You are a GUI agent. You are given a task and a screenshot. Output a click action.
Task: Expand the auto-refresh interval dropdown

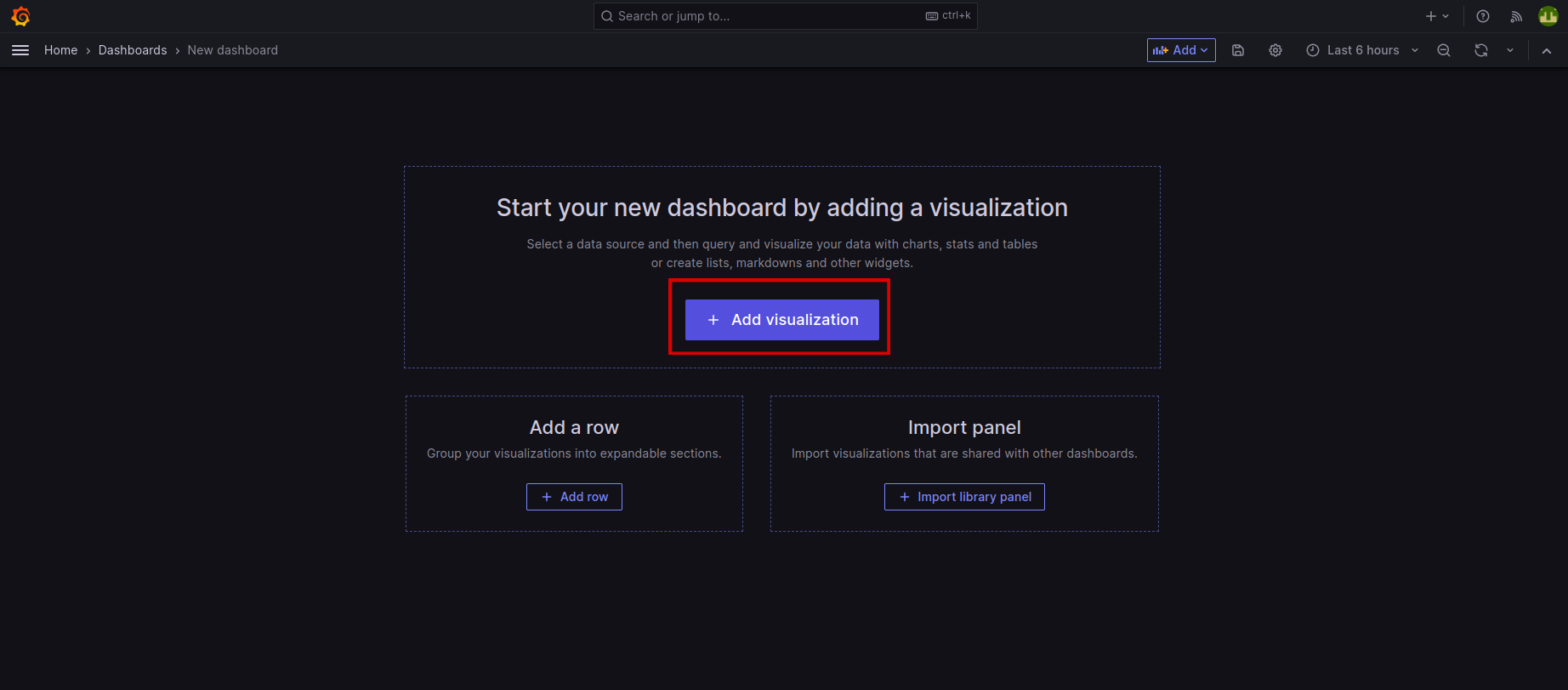coord(1510,50)
